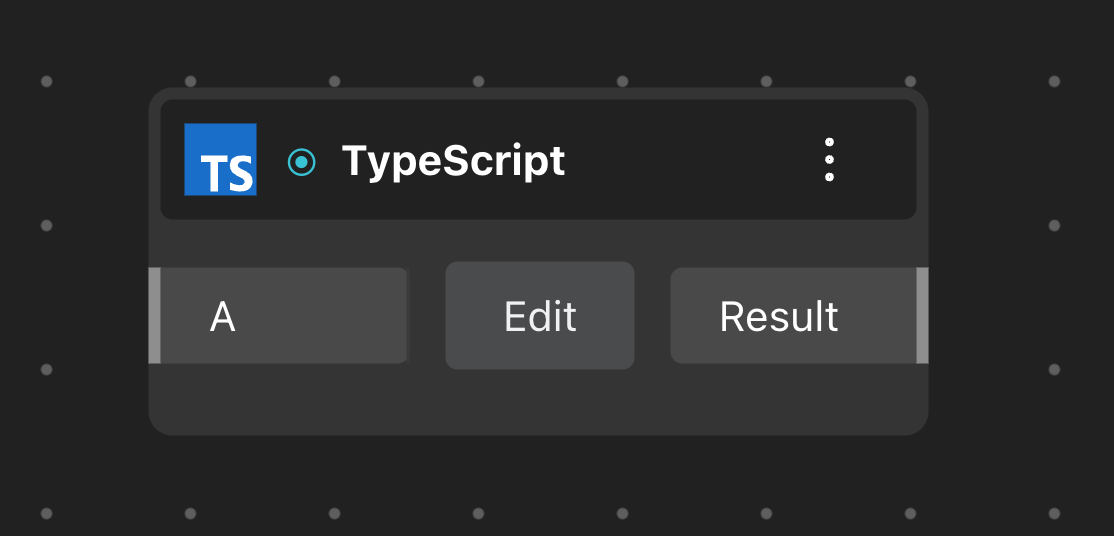
Task: Click the empty canvas right of the node
Action: [x=1010, y=300]
